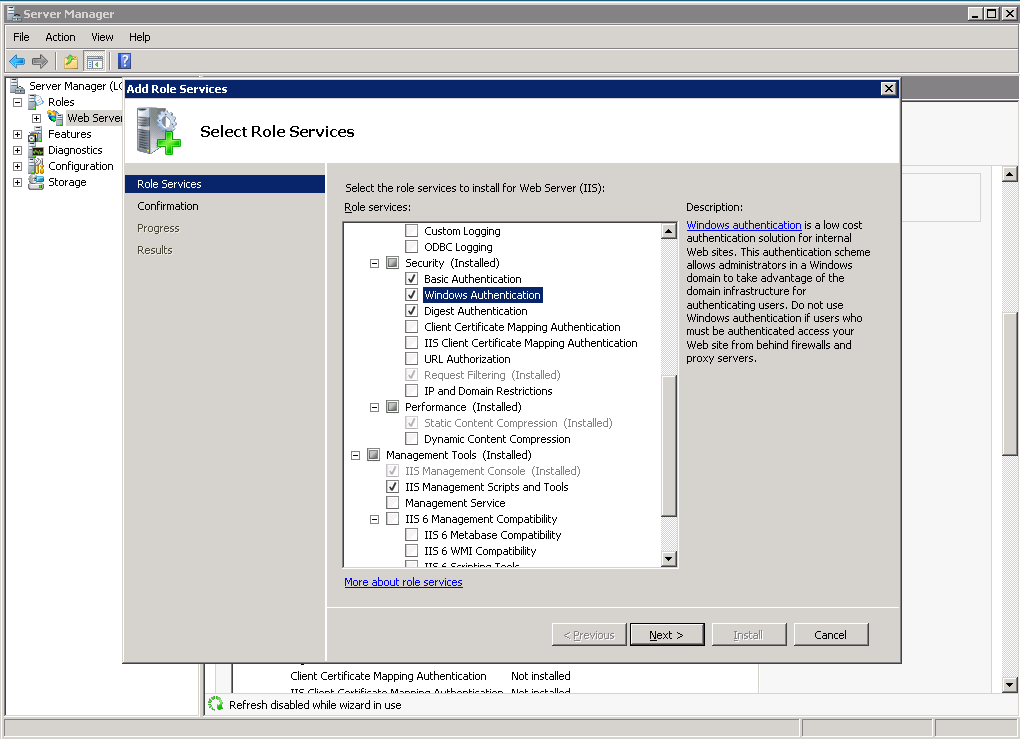Check IIS Client Certificate Mapping Authentication

click(411, 343)
